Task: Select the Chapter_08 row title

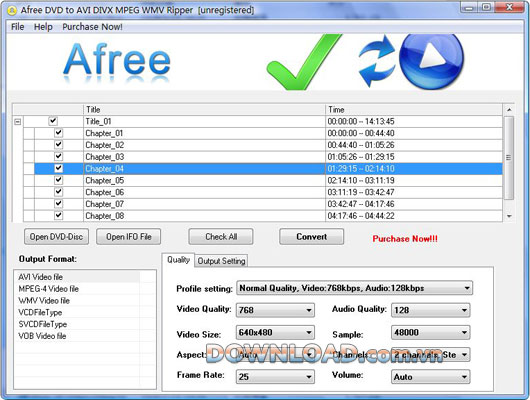Action: click(105, 216)
